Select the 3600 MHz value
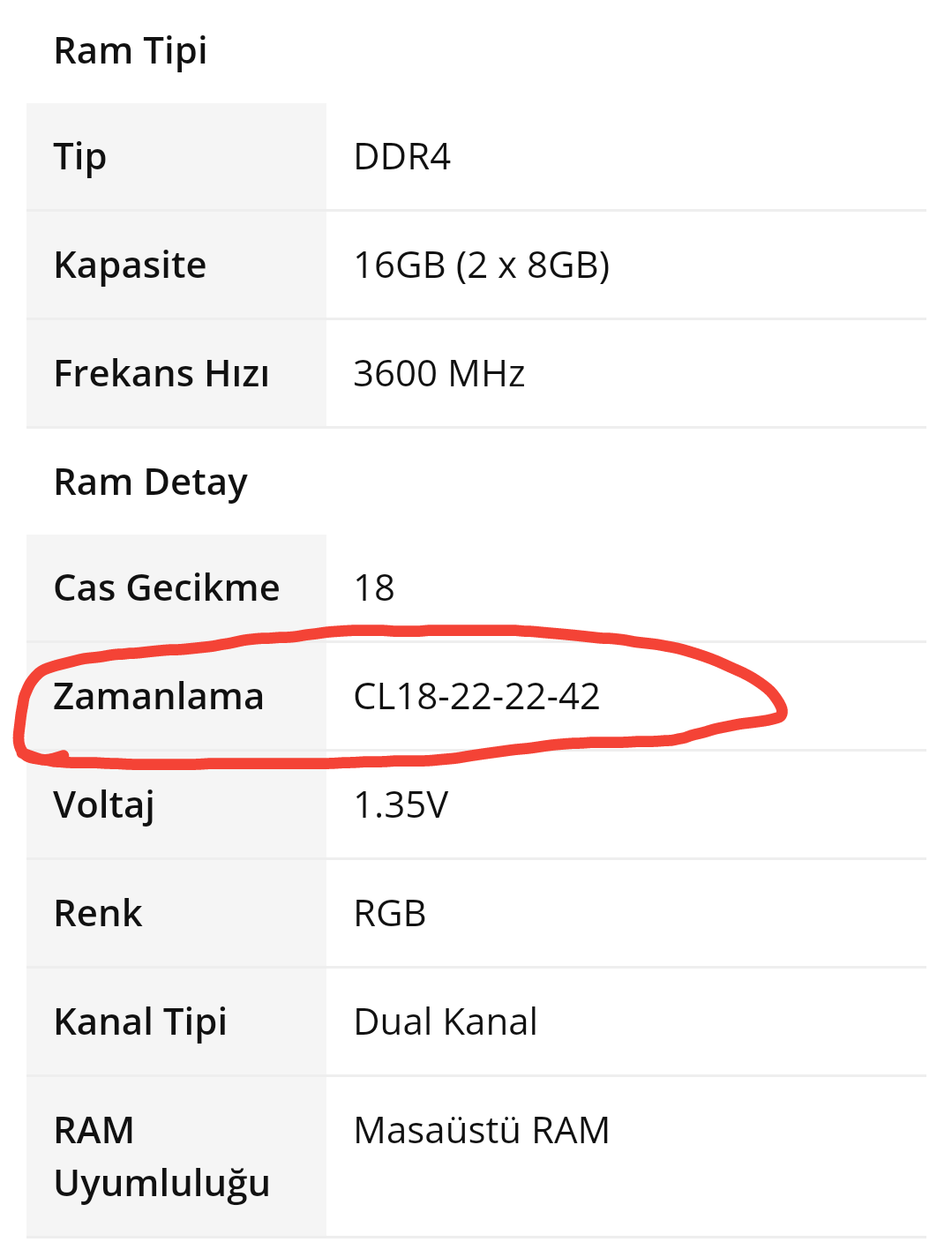 click(x=439, y=374)
